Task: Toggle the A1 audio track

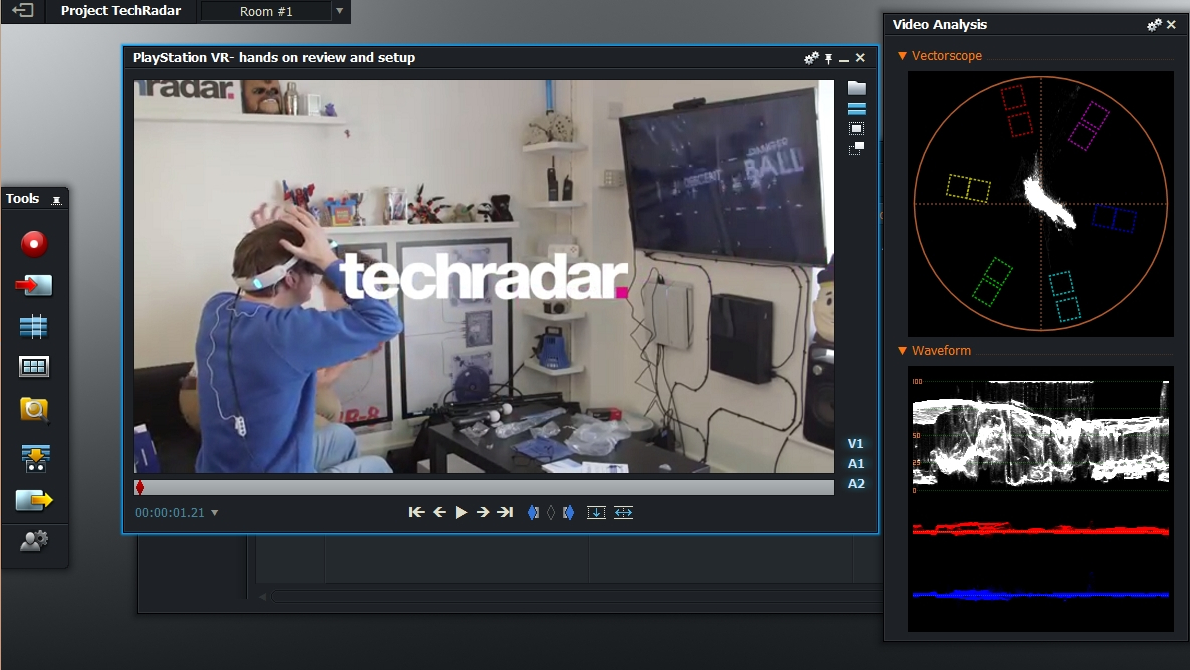Action: click(x=855, y=463)
